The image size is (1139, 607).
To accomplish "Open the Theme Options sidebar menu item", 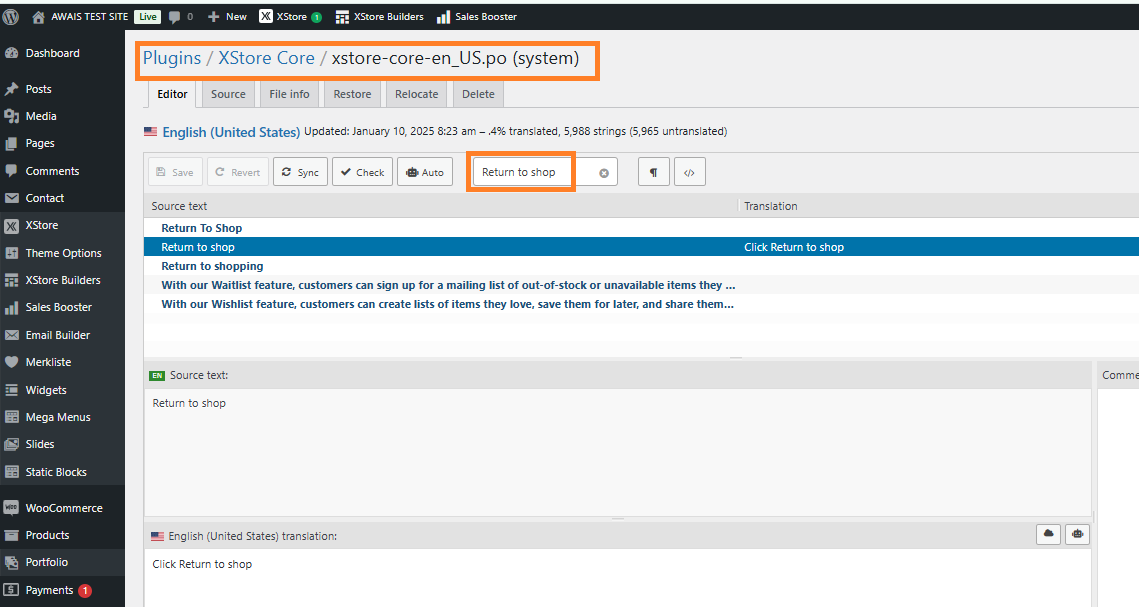I will [x=62, y=253].
